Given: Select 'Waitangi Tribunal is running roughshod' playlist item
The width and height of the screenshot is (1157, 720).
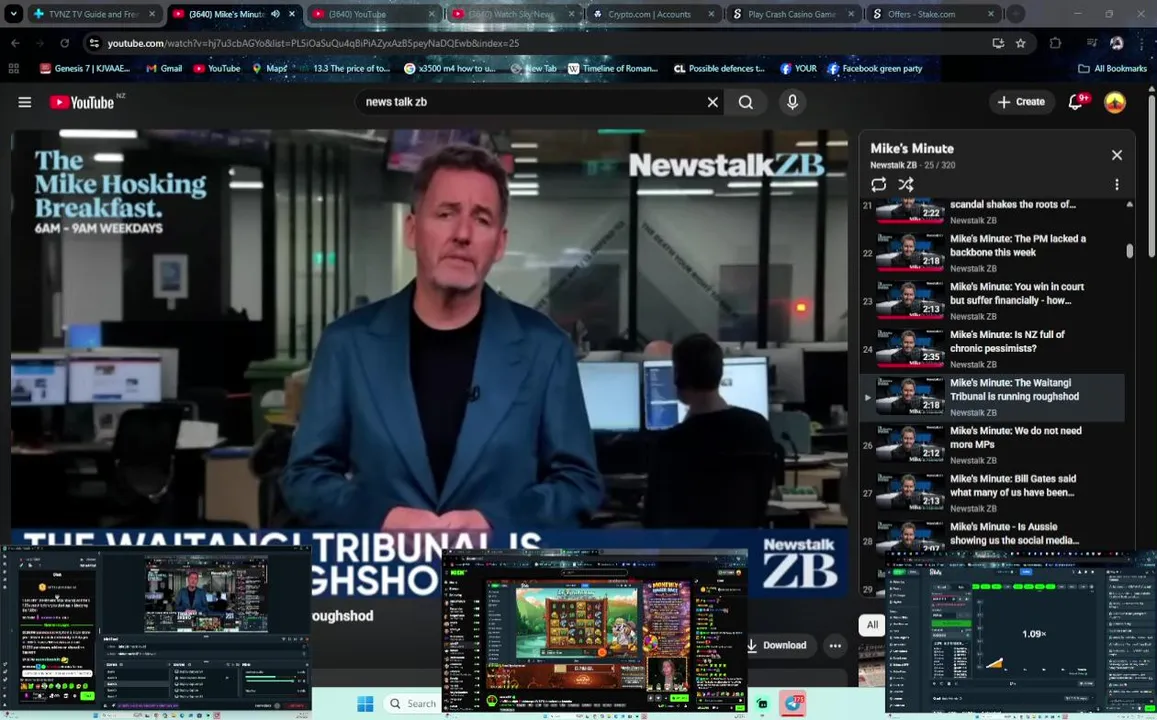Looking at the screenshot, I should coord(992,397).
